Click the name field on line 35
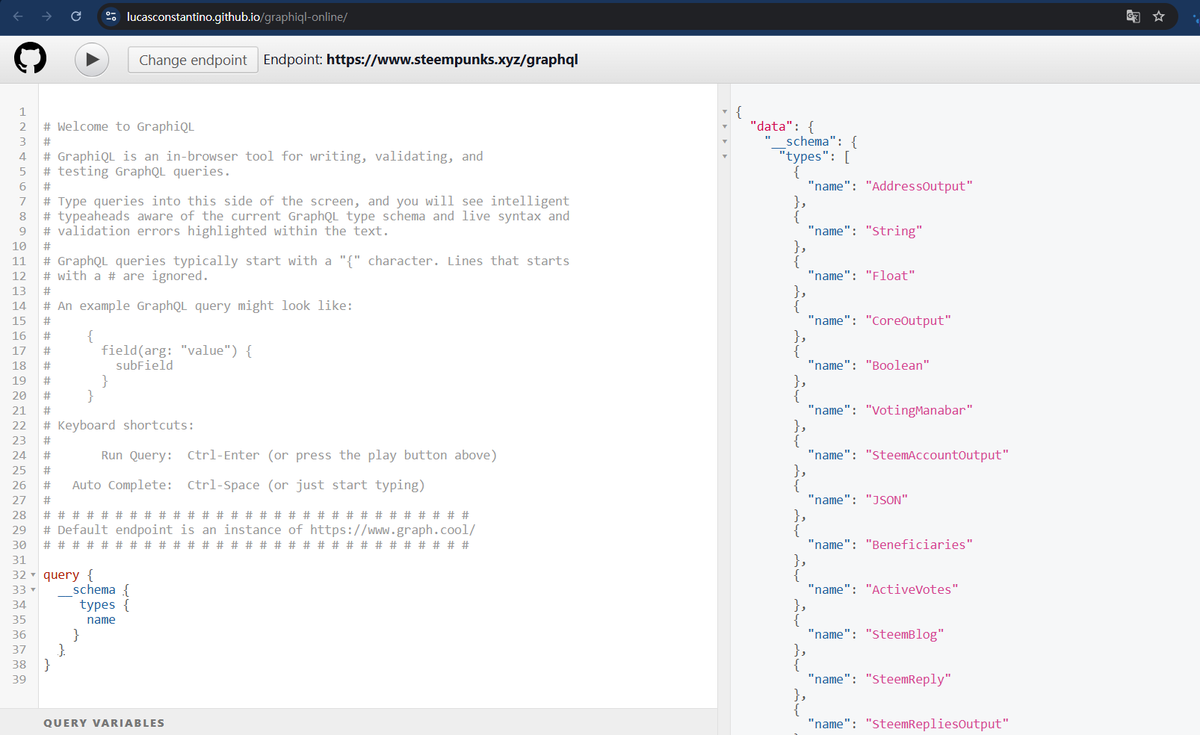The image size is (1200, 735). click(x=101, y=619)
